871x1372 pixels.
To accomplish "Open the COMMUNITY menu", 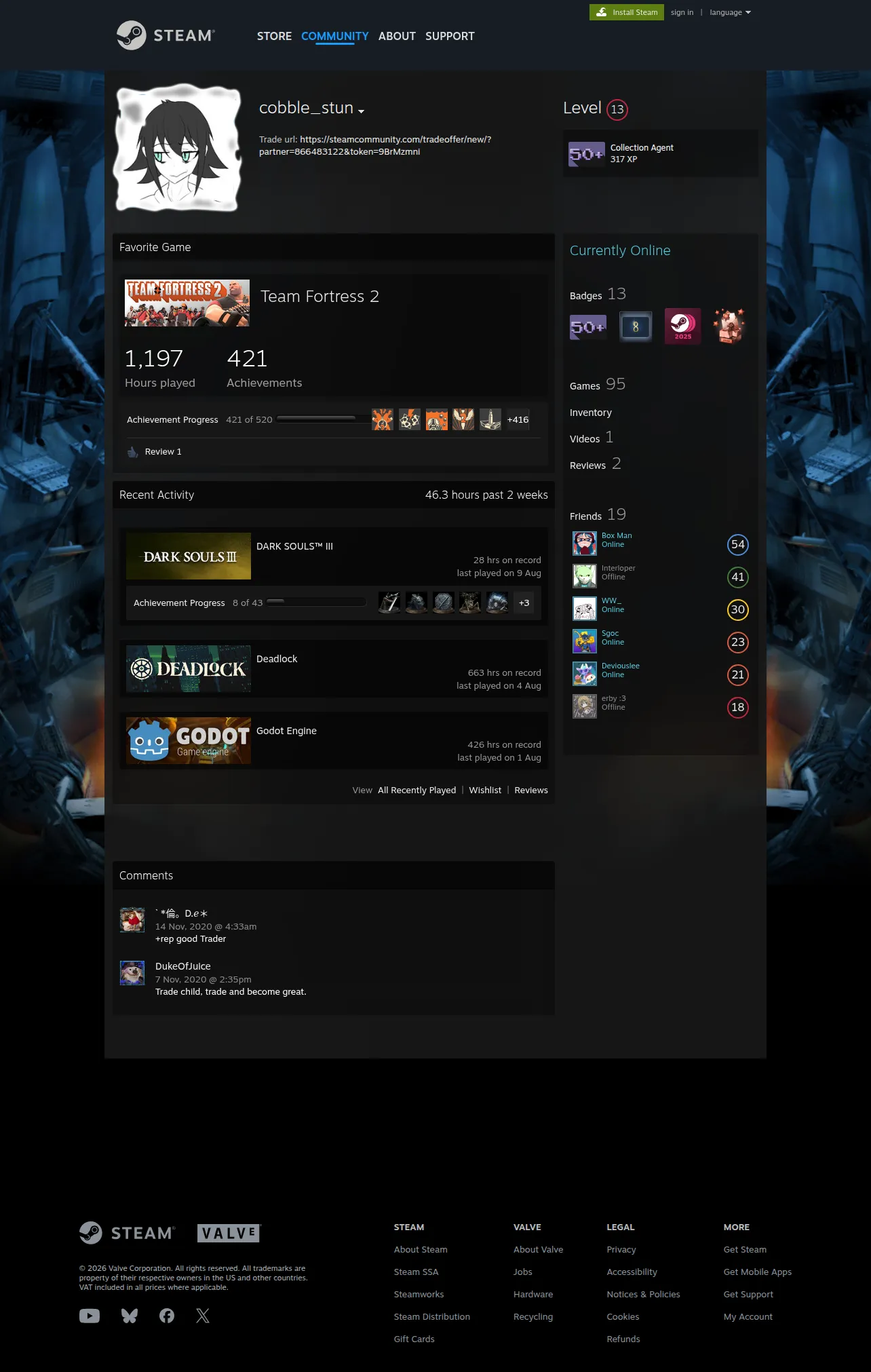I will [x=335, y=36].
